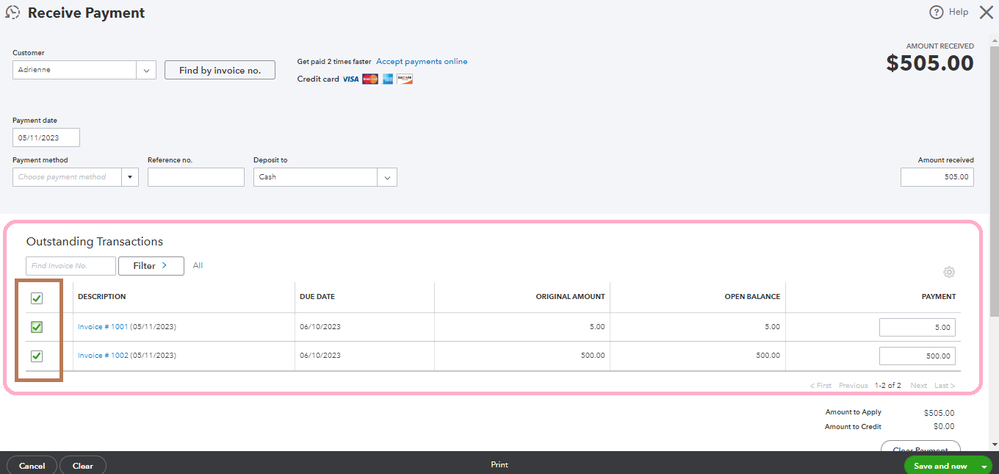Click the Payment date field

coord(46,138)
